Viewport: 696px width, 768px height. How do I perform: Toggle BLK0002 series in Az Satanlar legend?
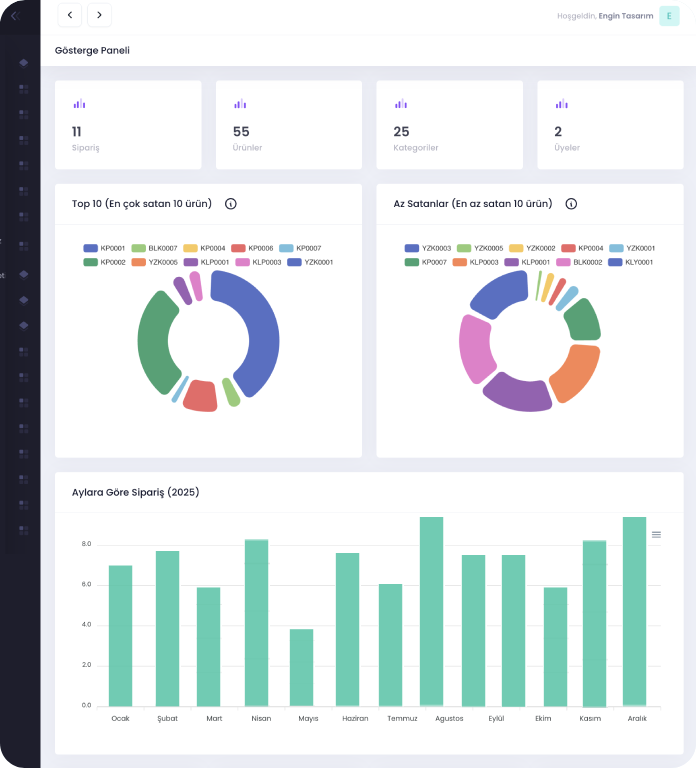579,263
